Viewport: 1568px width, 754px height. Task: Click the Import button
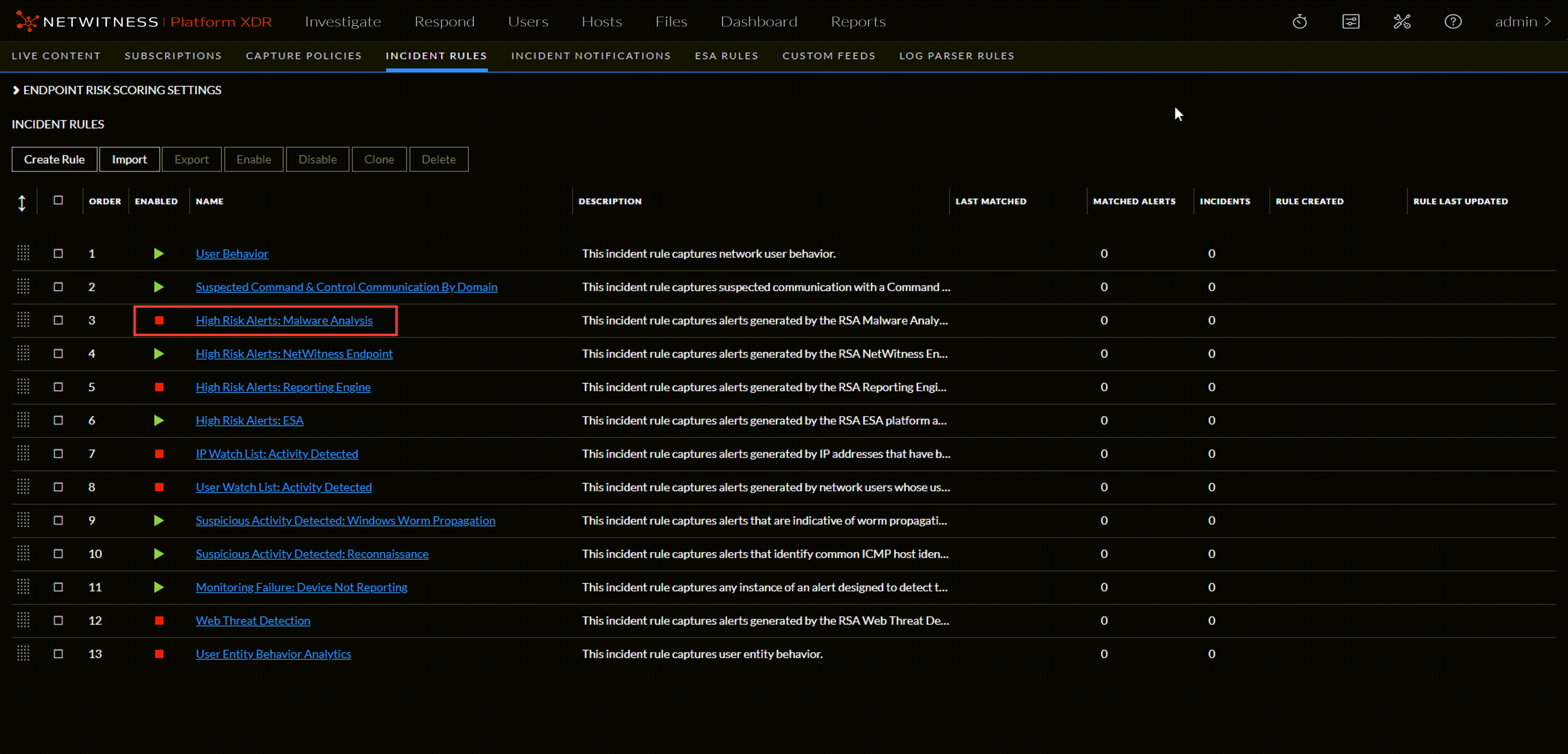[130, 159]
